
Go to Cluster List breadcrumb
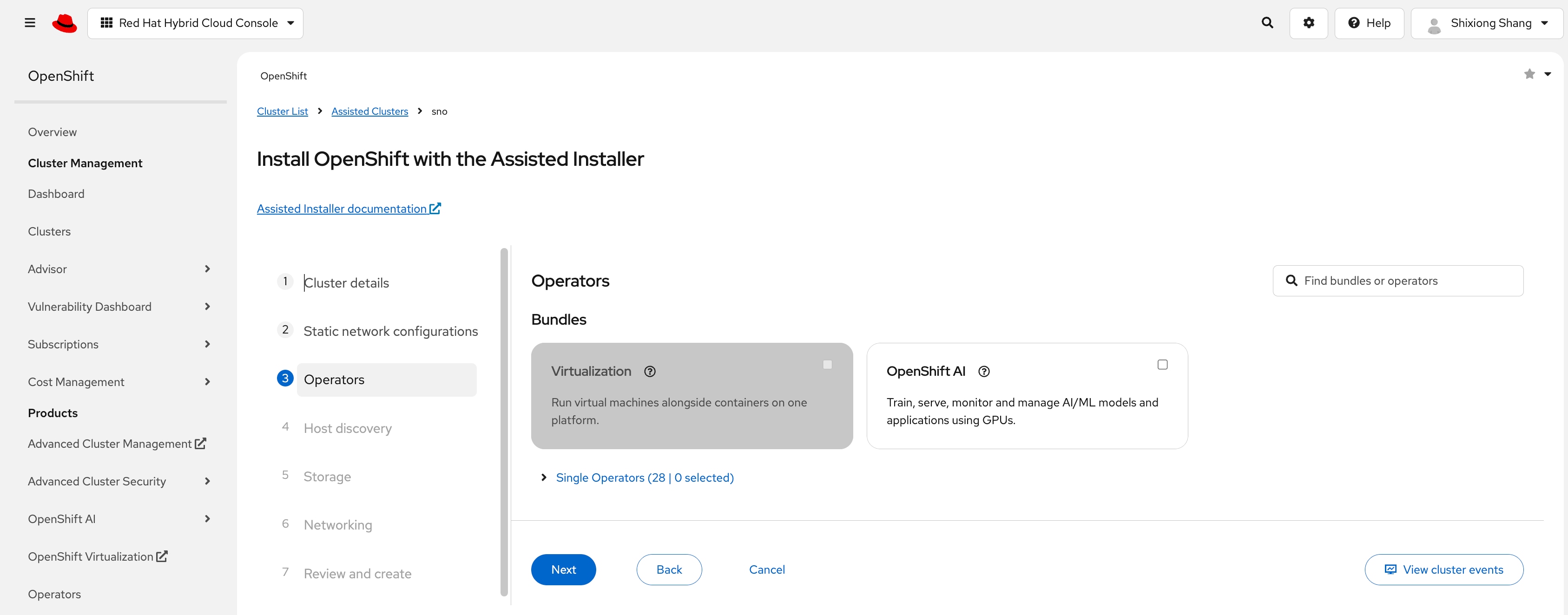tap(283, 111)
